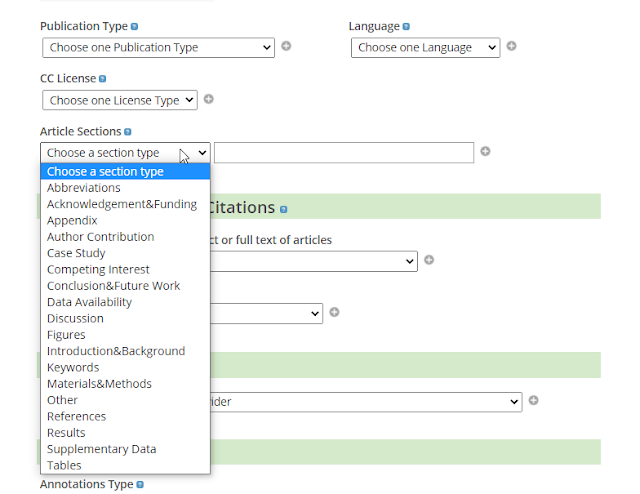Viewport: 640px width, 494px height.
Task: Open the dropdown ending in 'ider'
Action: [366, 402]
